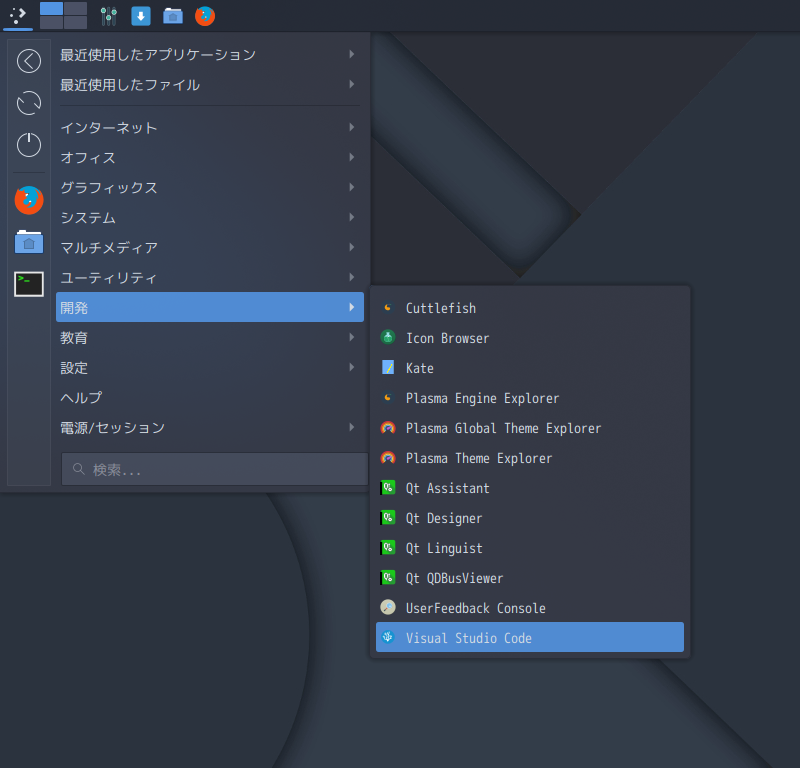Expand the グラフィックス submenu arrow
Image resolution: width=800 pixels, height=768 pixels.
pos(352,187)
